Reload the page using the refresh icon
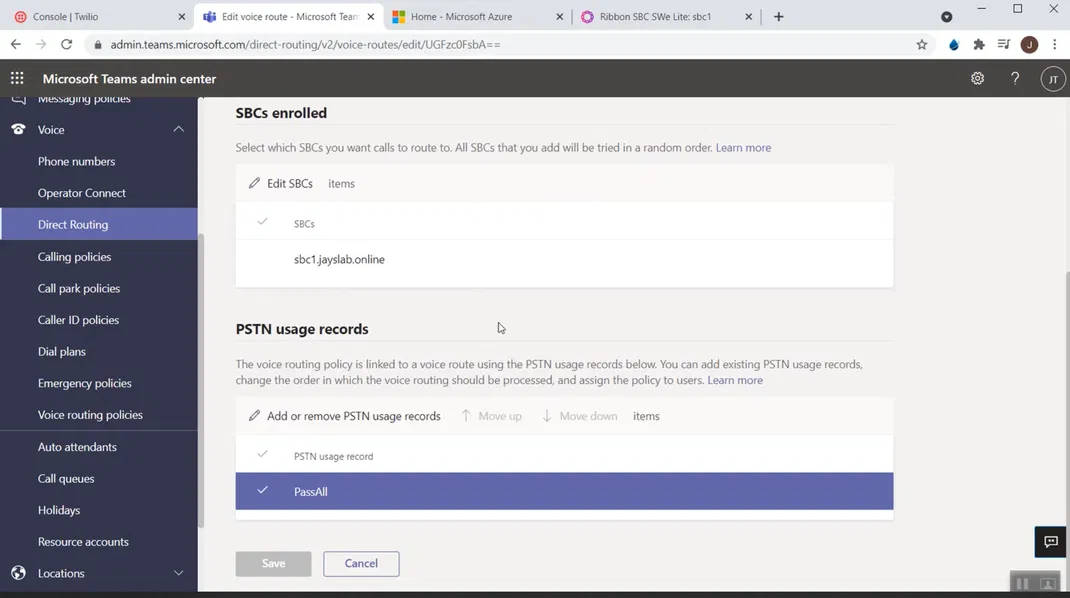The height and width of the screenshot is (598, 1070). click(67, 45)
